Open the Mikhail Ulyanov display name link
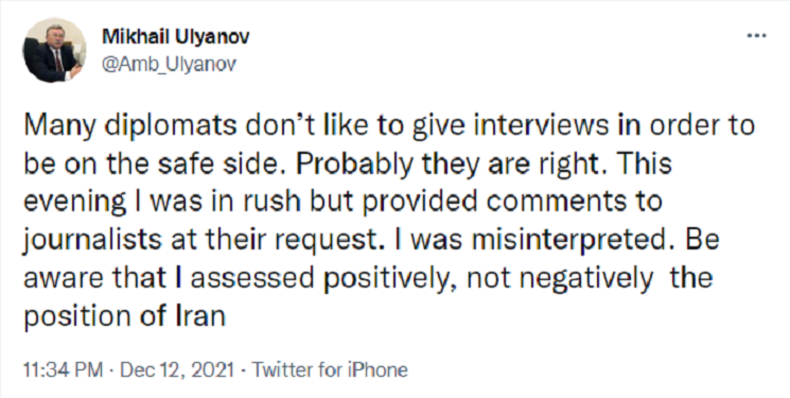 tap(176, 36)
